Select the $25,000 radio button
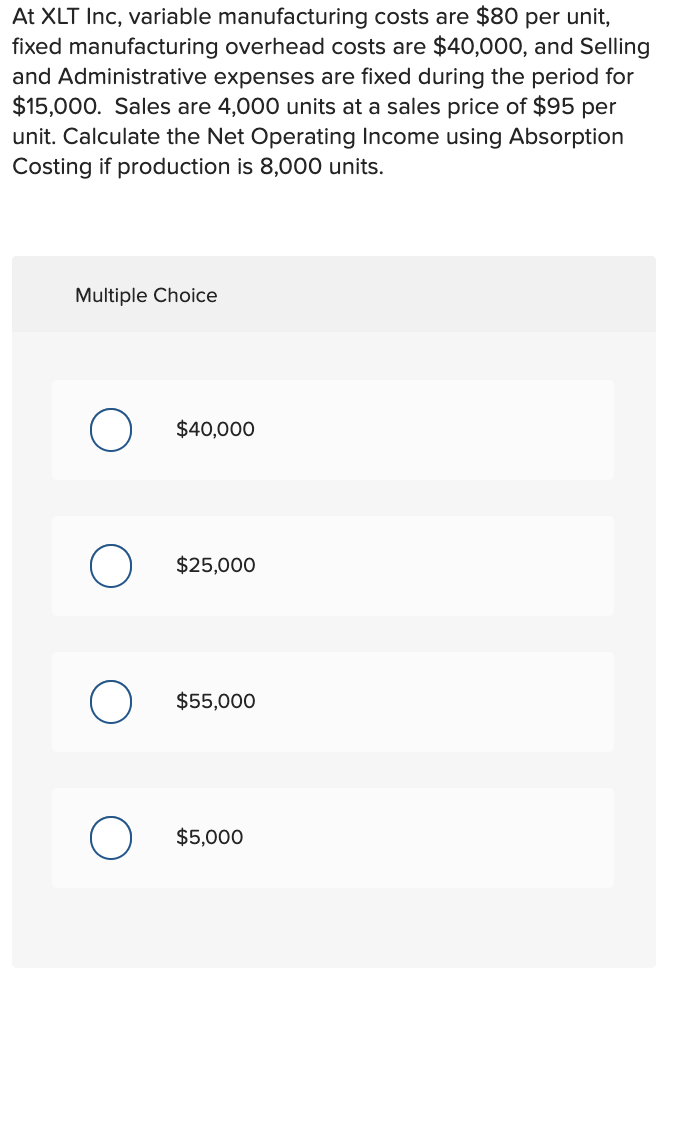 tap(110, 565)
